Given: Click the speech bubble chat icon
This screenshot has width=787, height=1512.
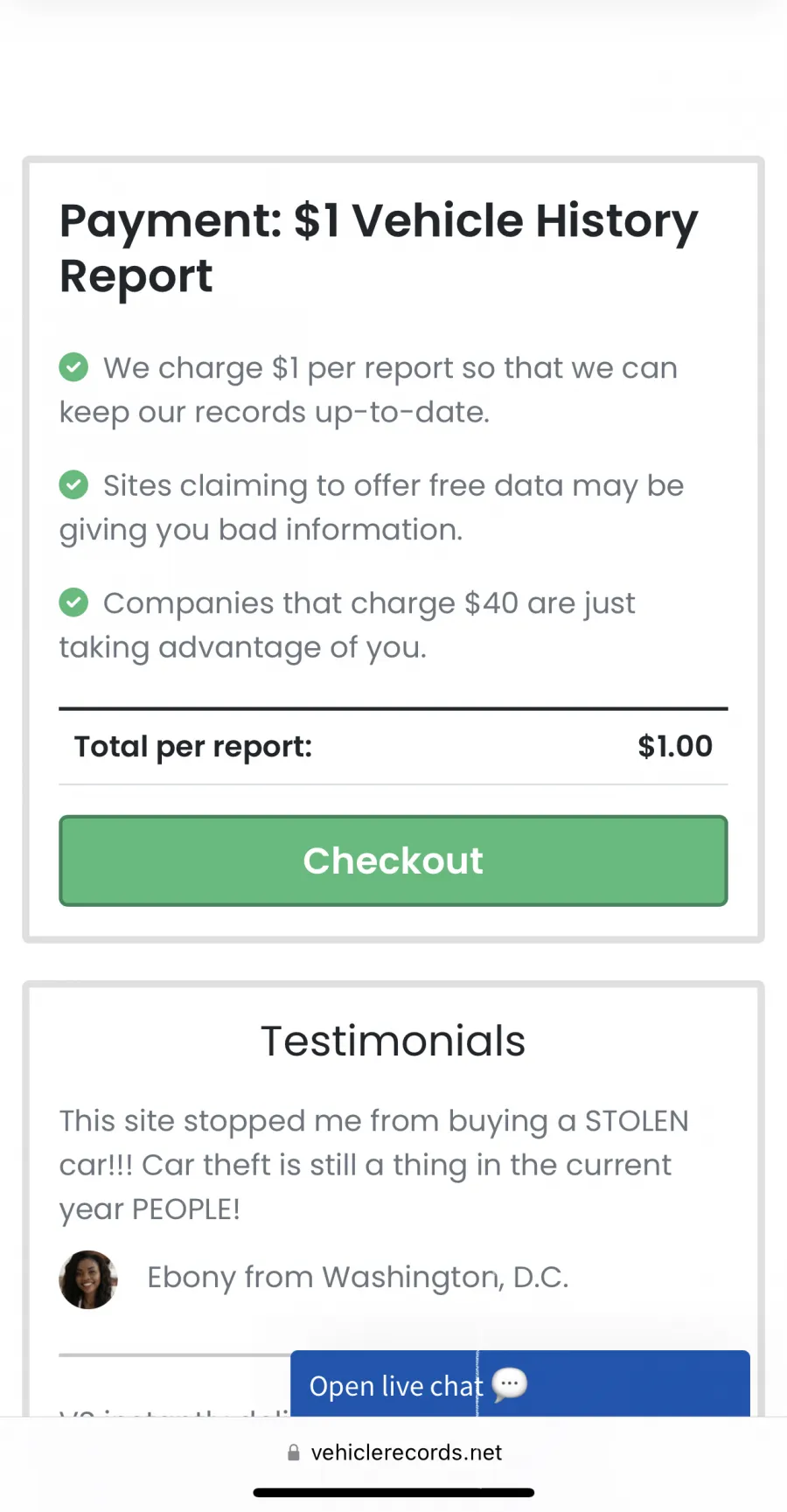Looking at the screenshot, I should [510, 1384].
